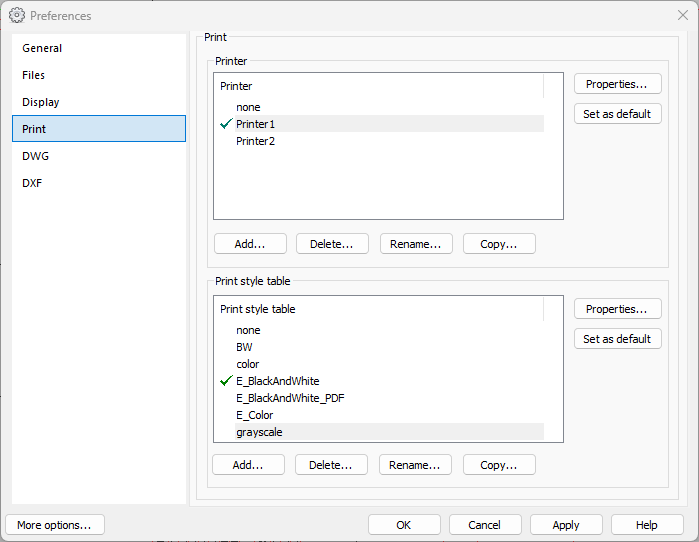699x542 pixels.
Task: Select Printer2 in the printer list
Action: point(255,141)
